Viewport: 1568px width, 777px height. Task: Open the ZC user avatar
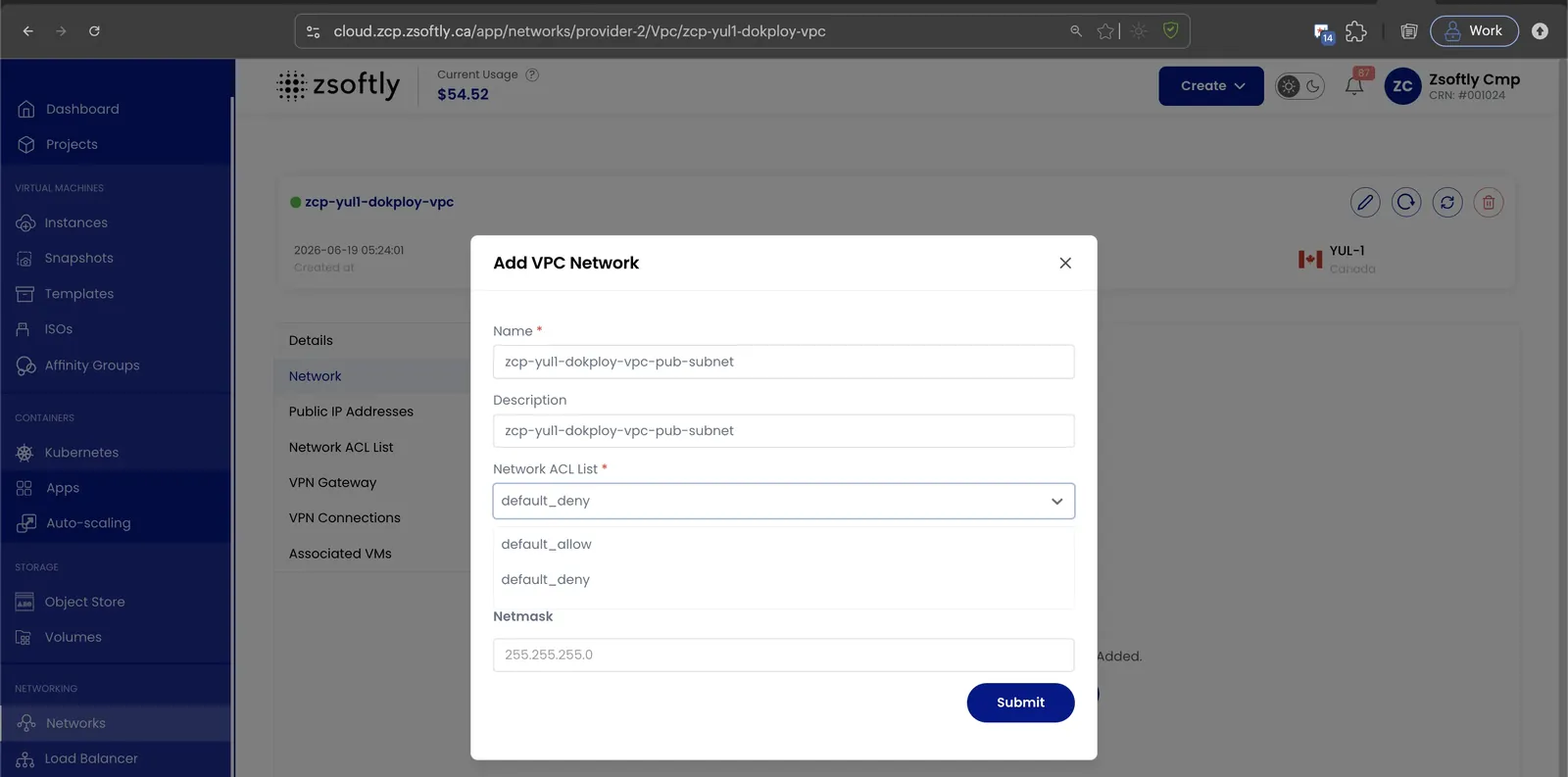coord(1402,86)
